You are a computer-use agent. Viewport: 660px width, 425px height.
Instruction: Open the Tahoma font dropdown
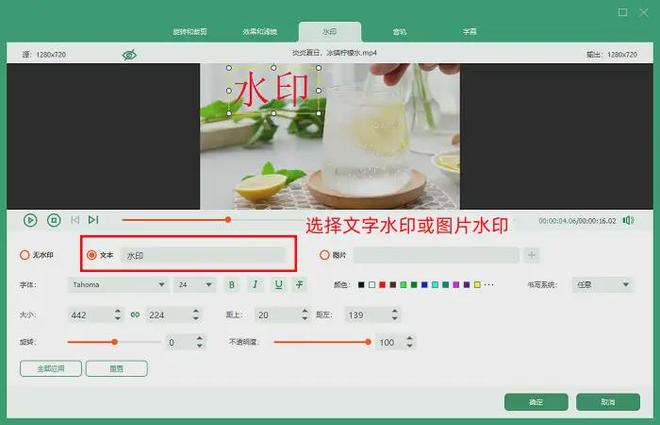point(117,285)
